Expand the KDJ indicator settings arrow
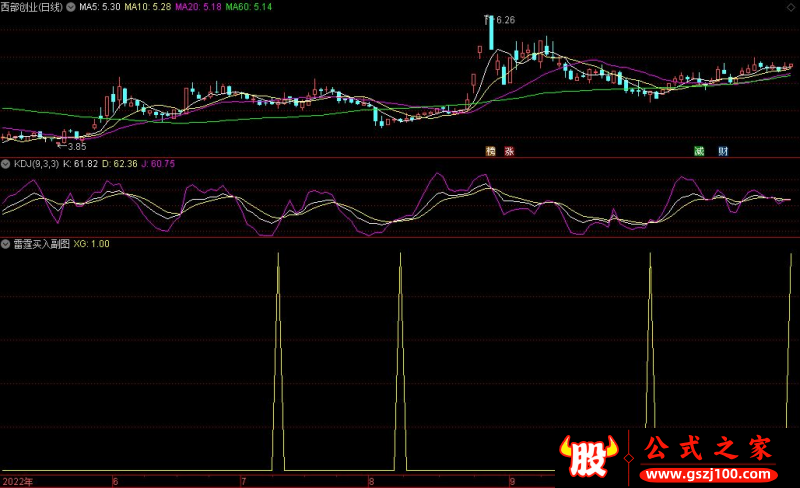The height and width of the screenshot is (488, 800). [x=6, y=163]
